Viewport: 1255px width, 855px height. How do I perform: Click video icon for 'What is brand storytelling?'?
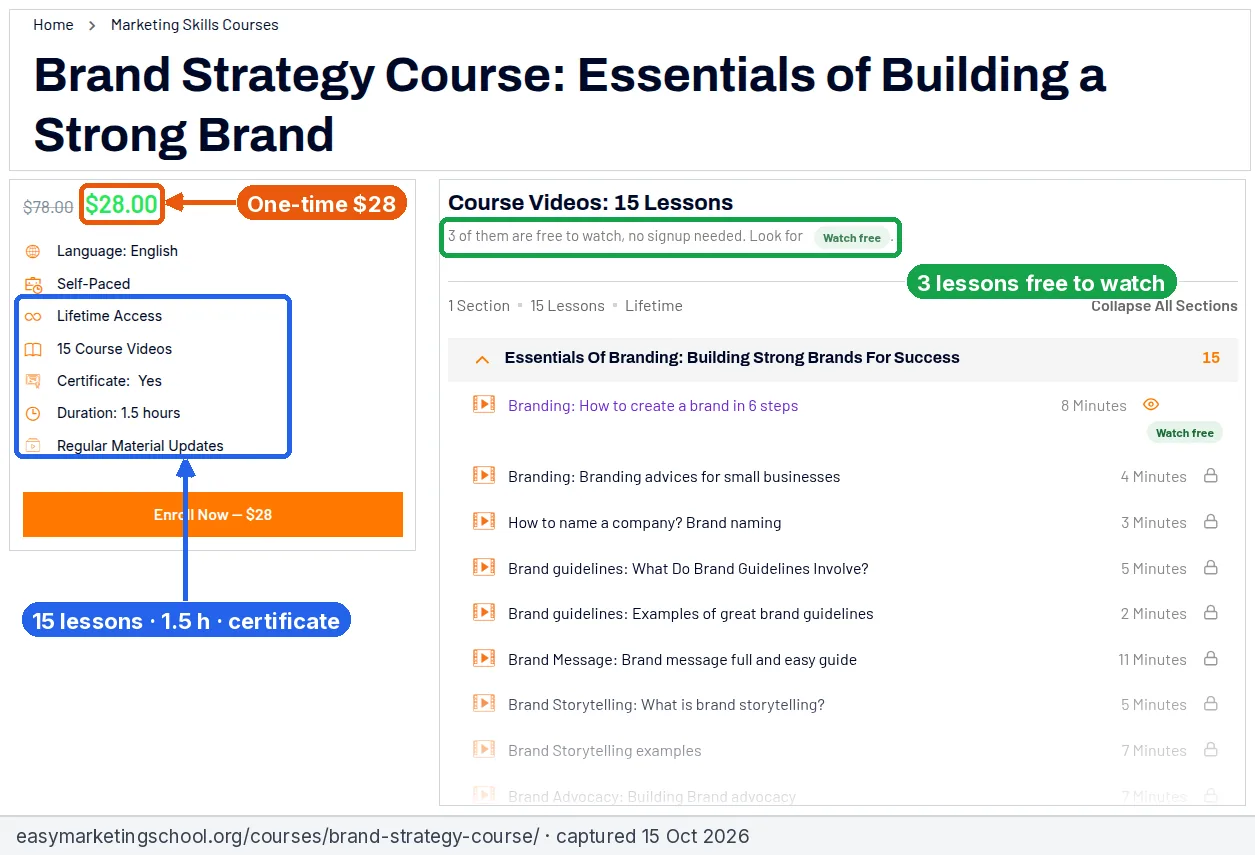[x=484, y=704]
